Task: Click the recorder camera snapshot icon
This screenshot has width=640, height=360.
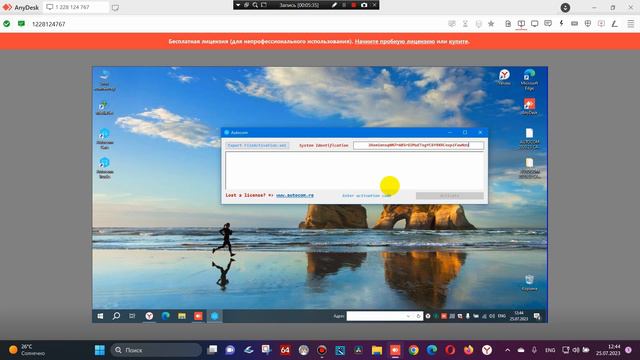Action: click(x=364, y=5)
